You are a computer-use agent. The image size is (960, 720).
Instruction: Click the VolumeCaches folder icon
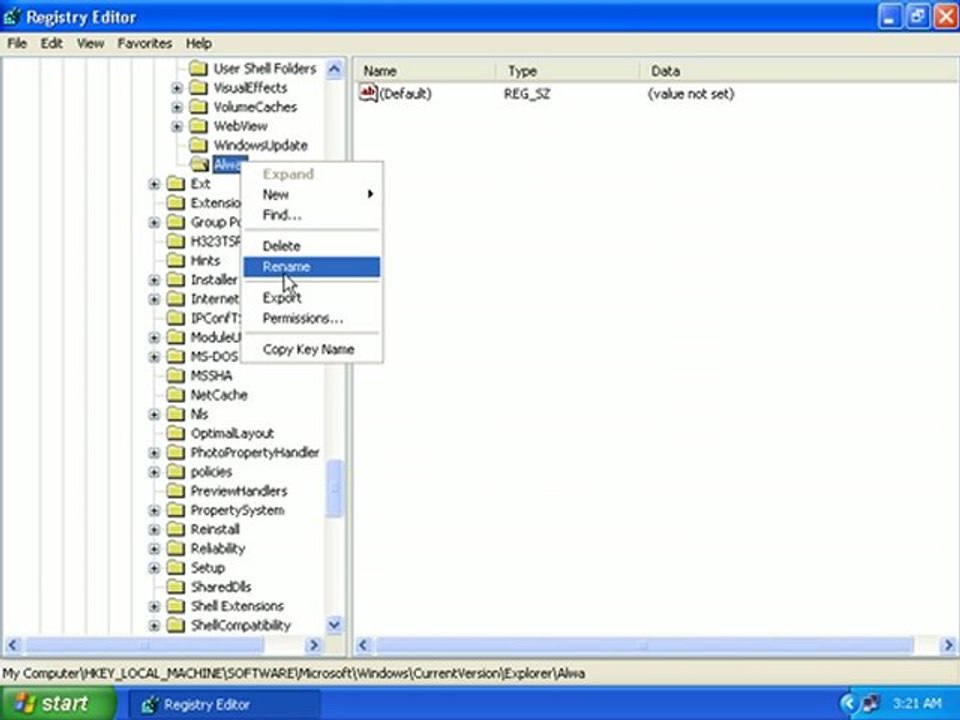pyautogui.click(x=198, y=107)
